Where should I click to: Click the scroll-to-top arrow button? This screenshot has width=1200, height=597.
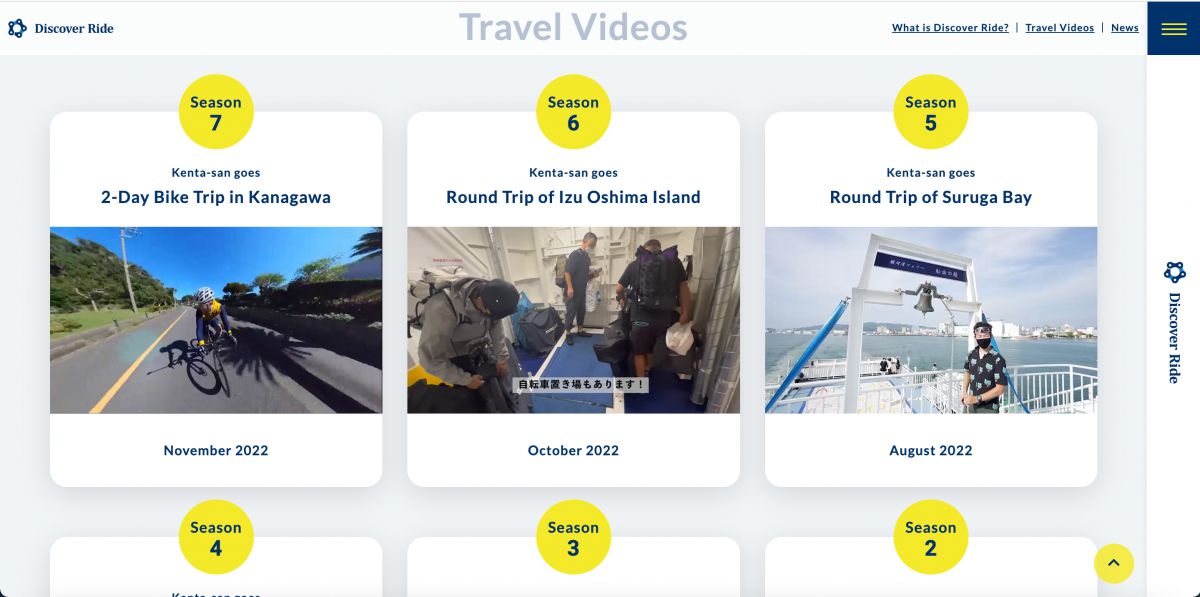tap(1113, 563)
